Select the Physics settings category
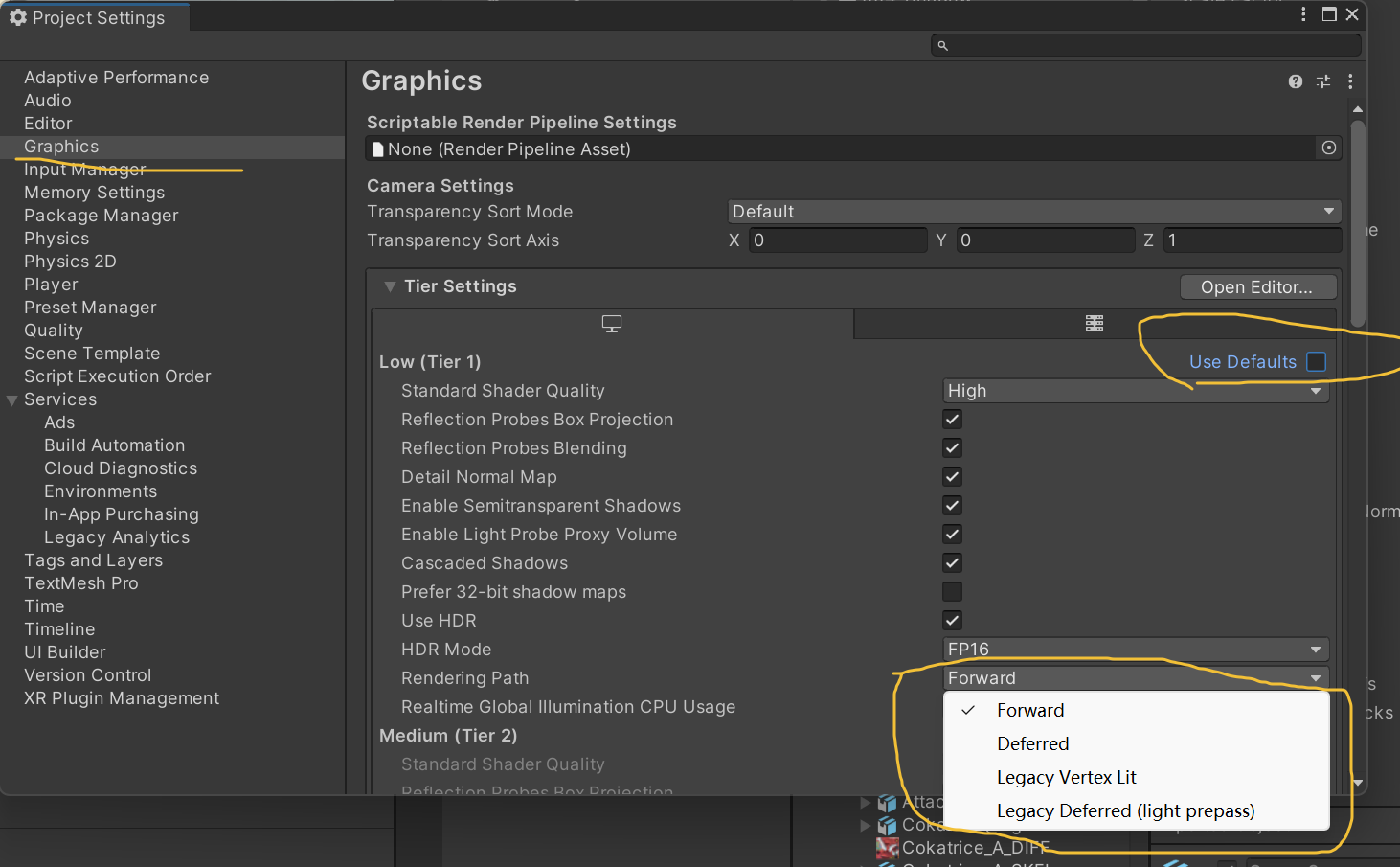Screen dimensions: 1400x867 click(x=56, y=238)
